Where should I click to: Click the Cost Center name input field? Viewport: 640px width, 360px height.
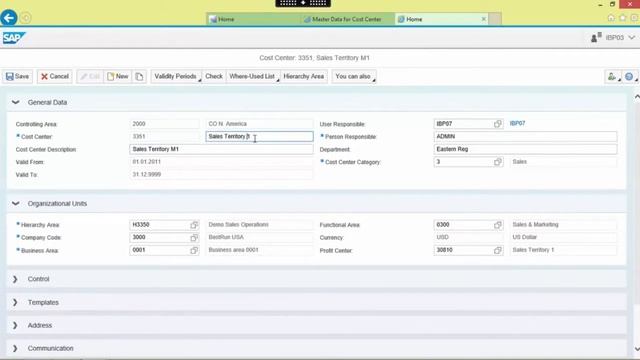coord(259,136)
